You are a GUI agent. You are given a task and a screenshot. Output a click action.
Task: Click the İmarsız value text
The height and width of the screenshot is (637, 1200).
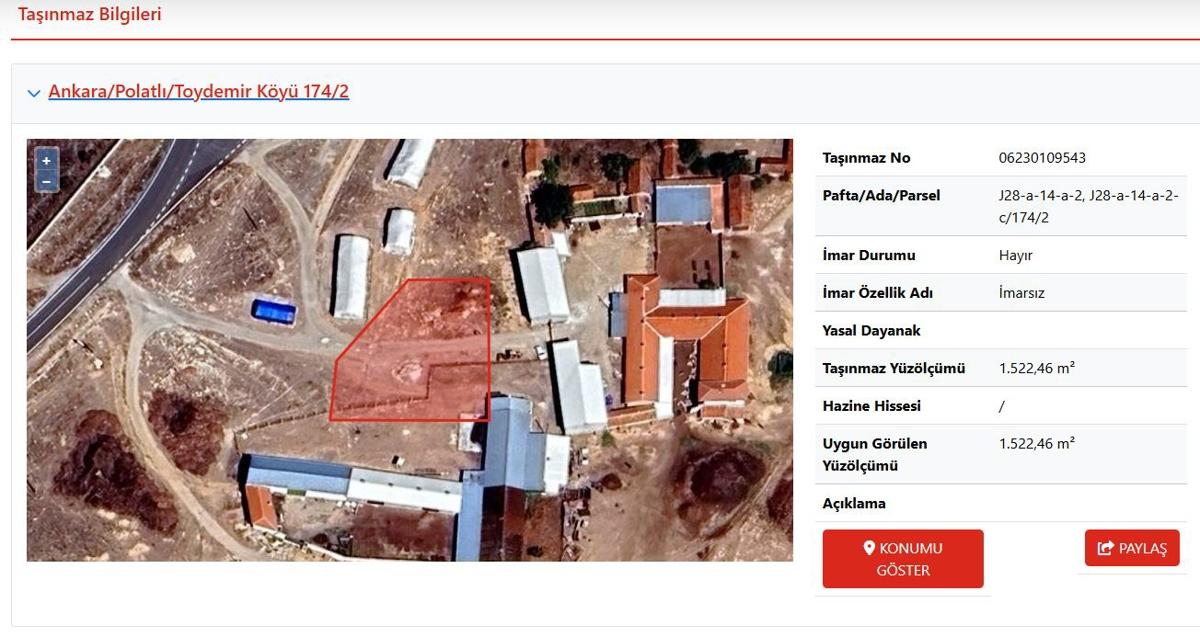pos(1022,293)
